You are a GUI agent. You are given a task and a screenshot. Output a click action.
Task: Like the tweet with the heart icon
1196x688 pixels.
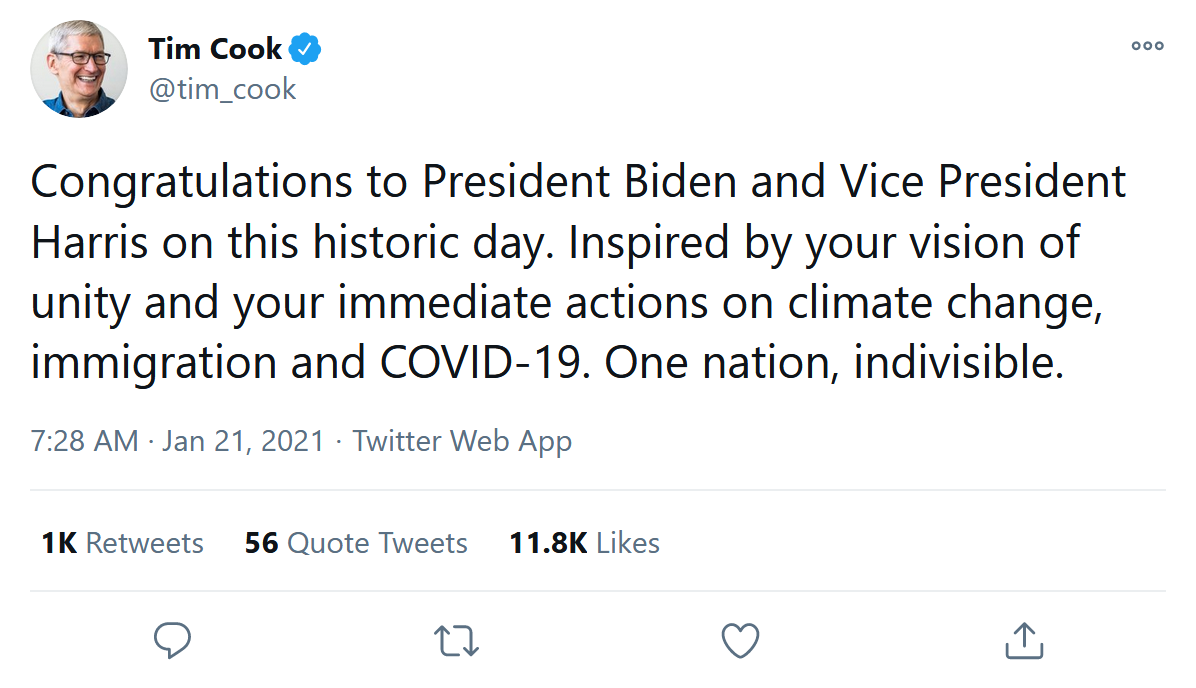coord(740,640)
